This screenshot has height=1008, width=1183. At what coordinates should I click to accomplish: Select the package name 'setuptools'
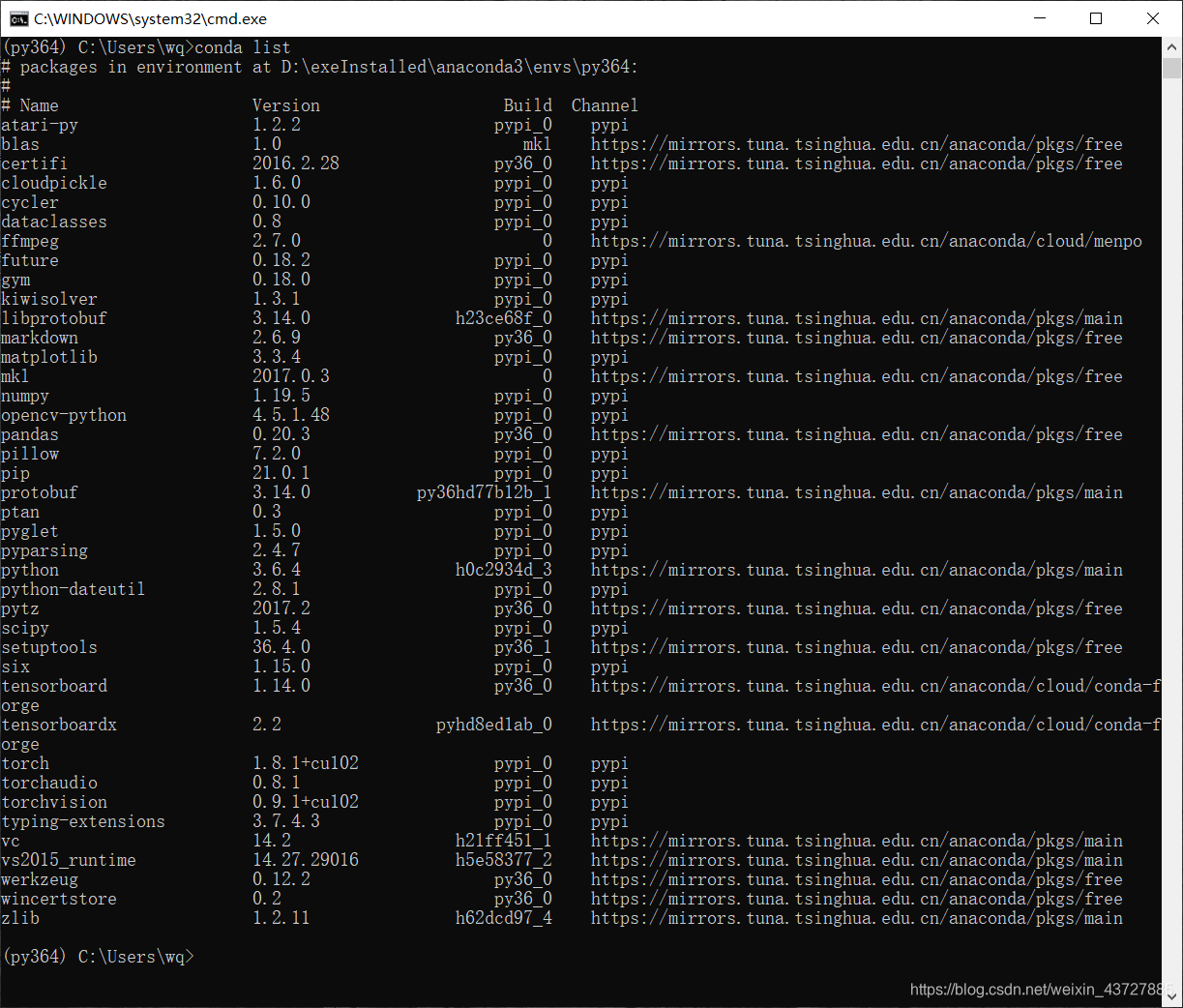point(49,647)
